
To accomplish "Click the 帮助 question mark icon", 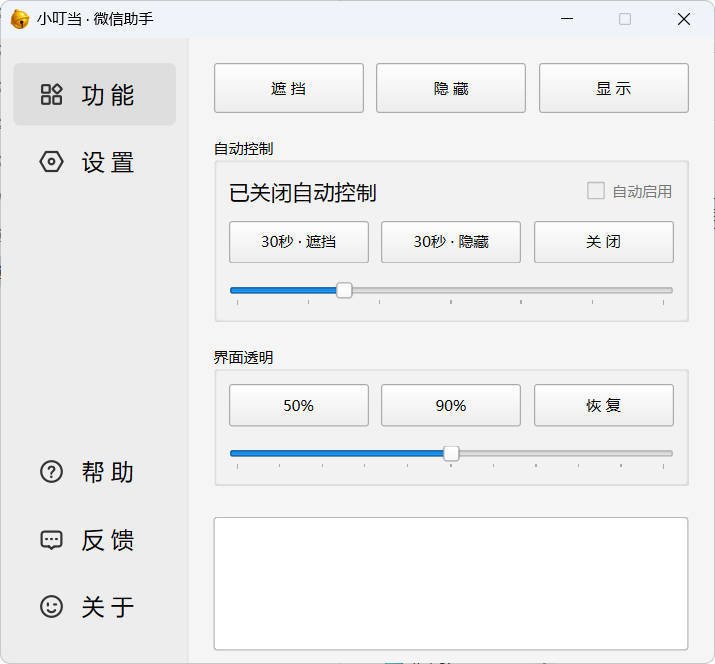I will point(51,472).
